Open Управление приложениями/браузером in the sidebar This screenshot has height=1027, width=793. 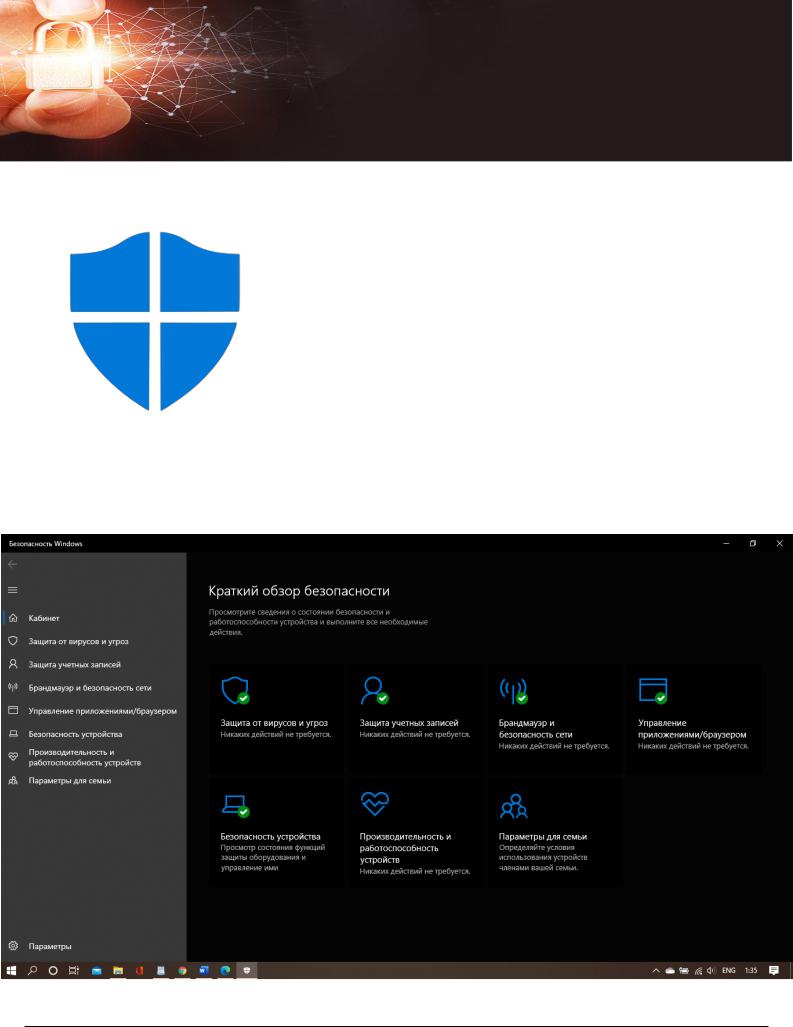(x=102, y=711)
